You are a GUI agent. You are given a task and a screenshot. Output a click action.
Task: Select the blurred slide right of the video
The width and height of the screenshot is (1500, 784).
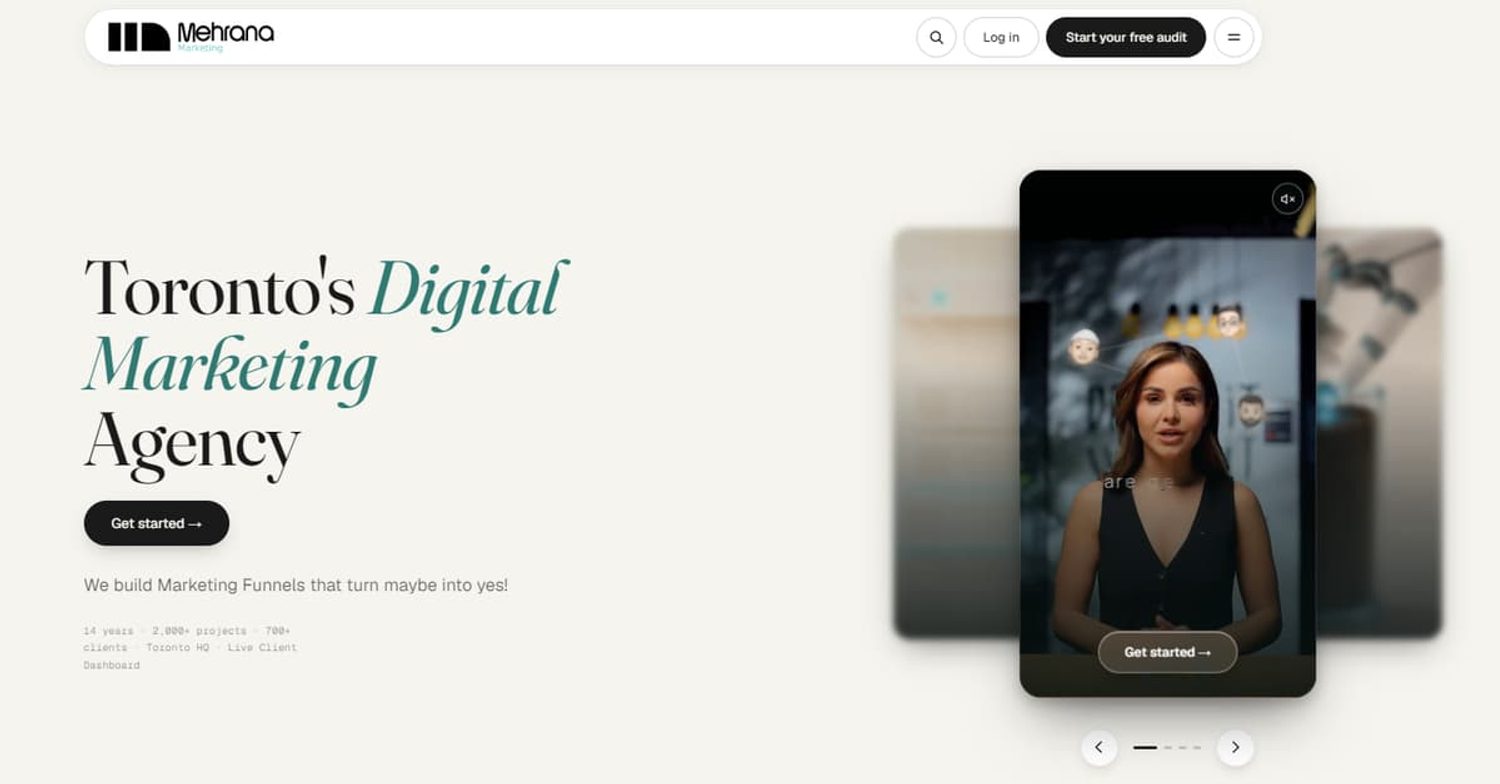1379,433
